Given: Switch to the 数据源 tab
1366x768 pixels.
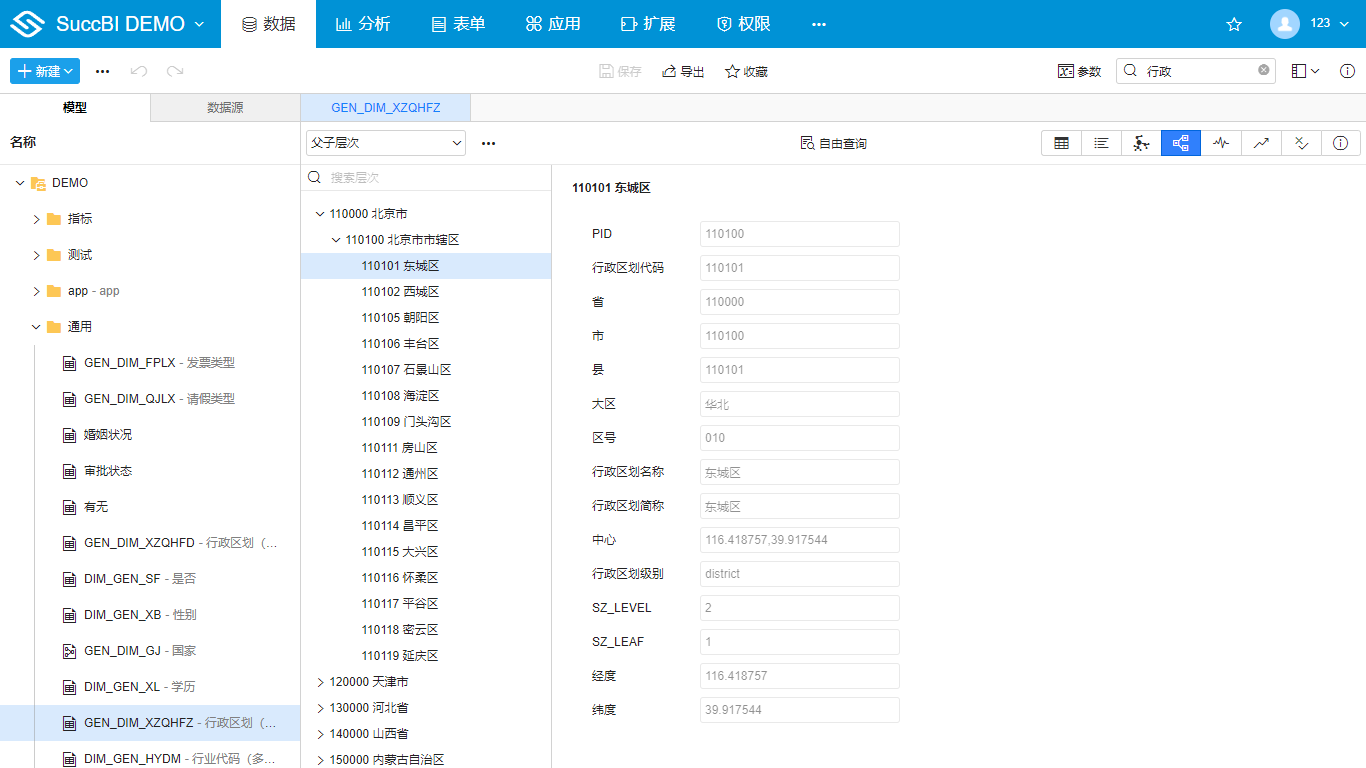Looking at the screenshot, I should click(x=224, y=107).
